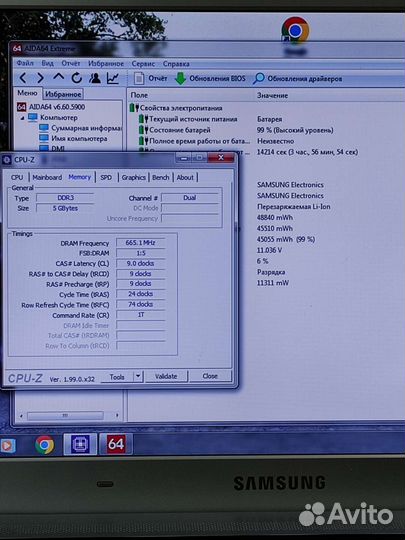Open the media player taskbar icon
Screen dimensions: 405x540
(x=7, y=446)
